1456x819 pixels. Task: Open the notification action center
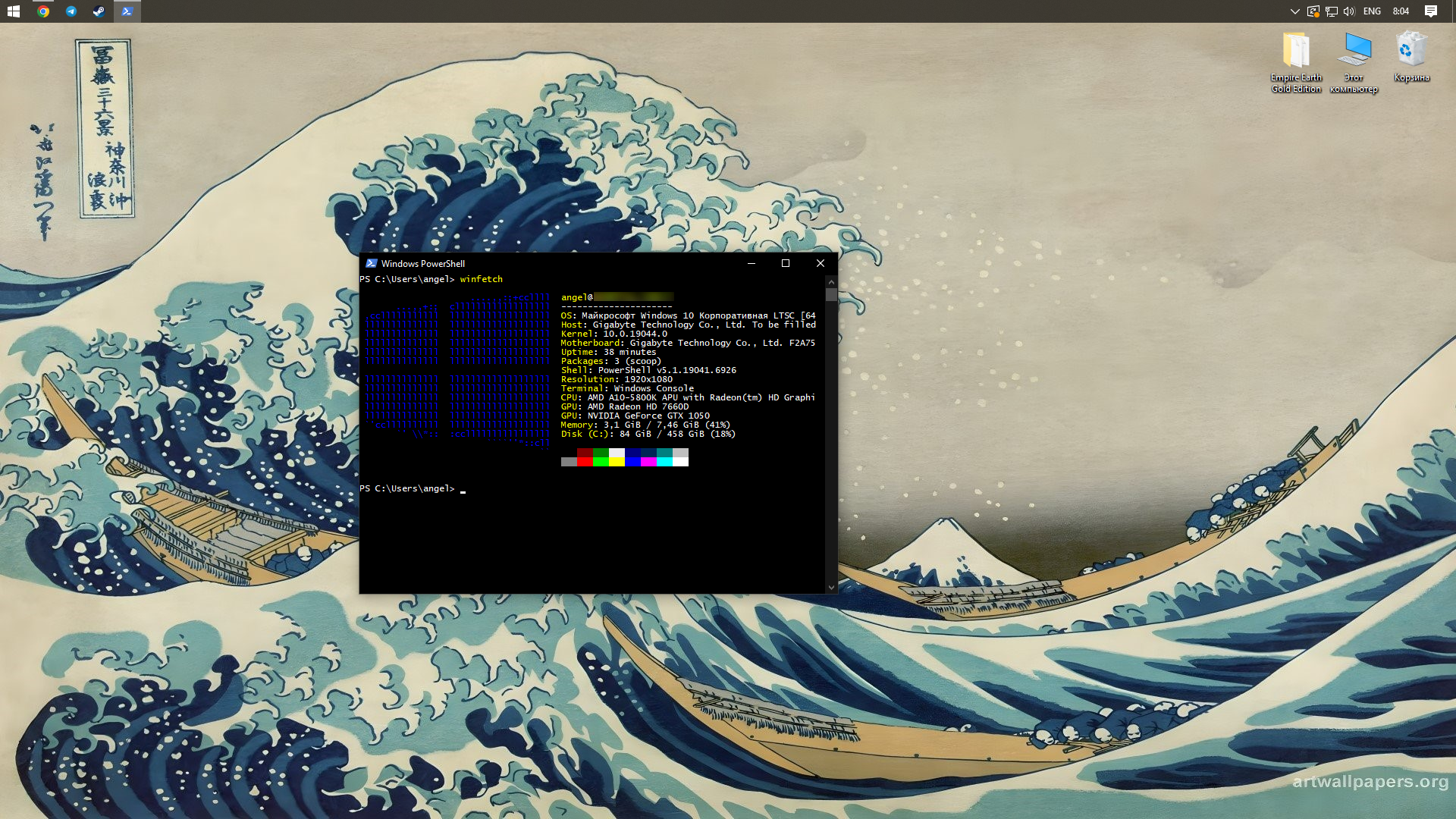1431,11
